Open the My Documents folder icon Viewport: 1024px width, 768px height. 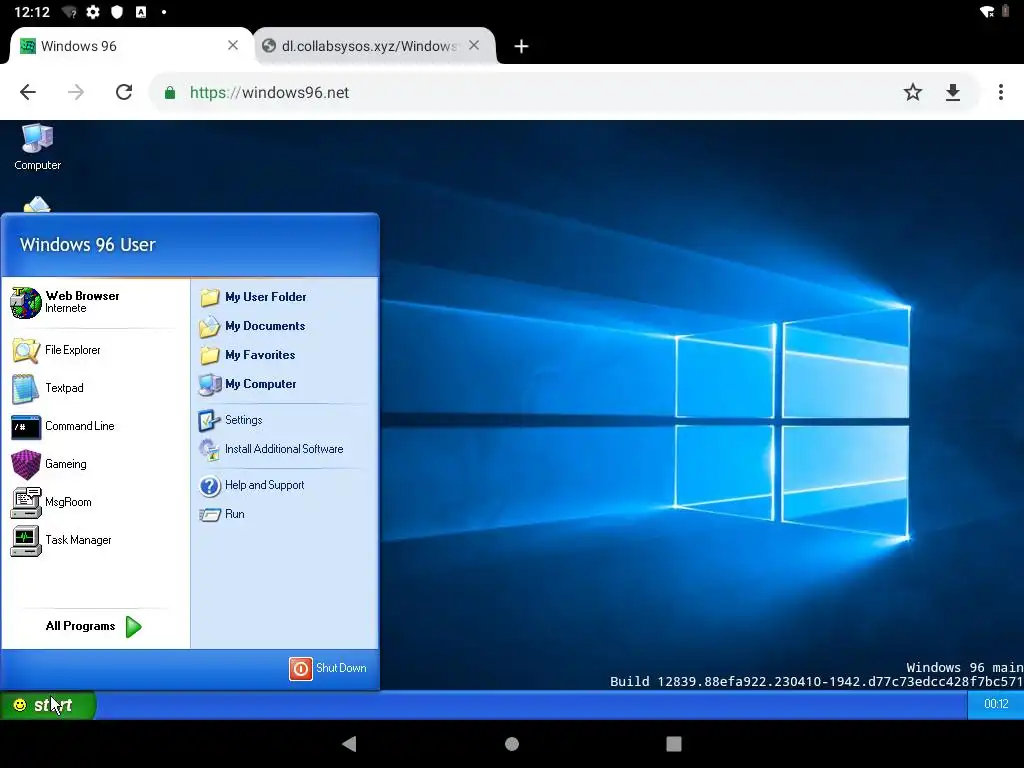click(210, 326)
